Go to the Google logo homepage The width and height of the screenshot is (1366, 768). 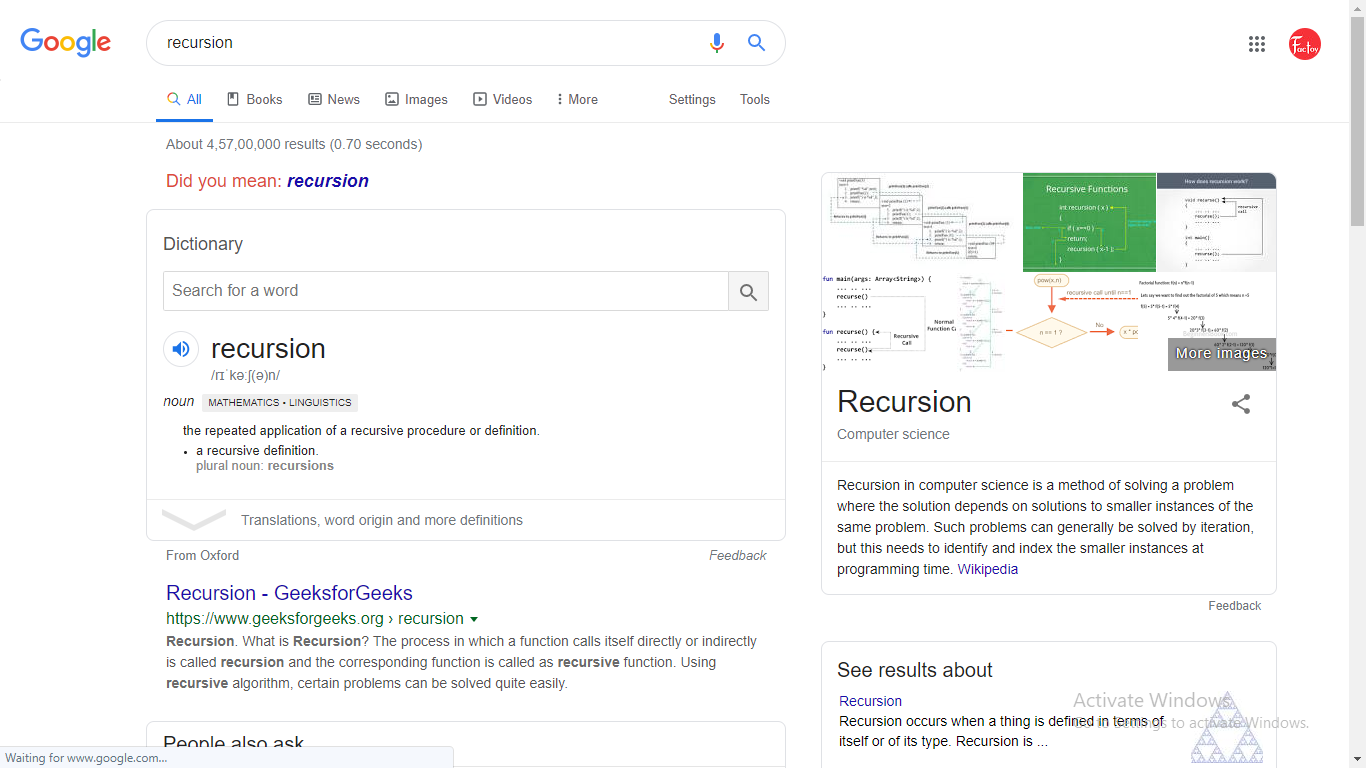click(66, 42)
